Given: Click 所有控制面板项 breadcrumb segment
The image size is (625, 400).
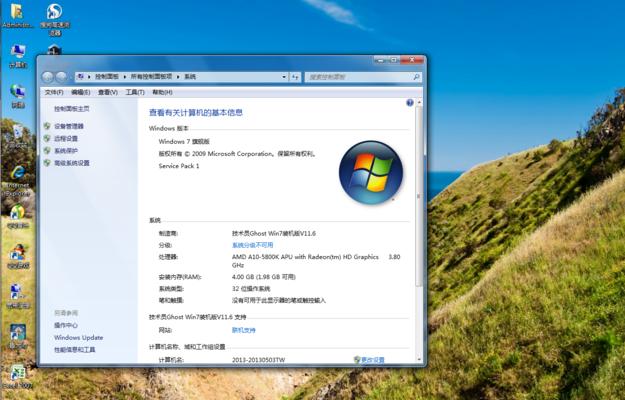Looking at the screenshot, I should tap(151, 76).
